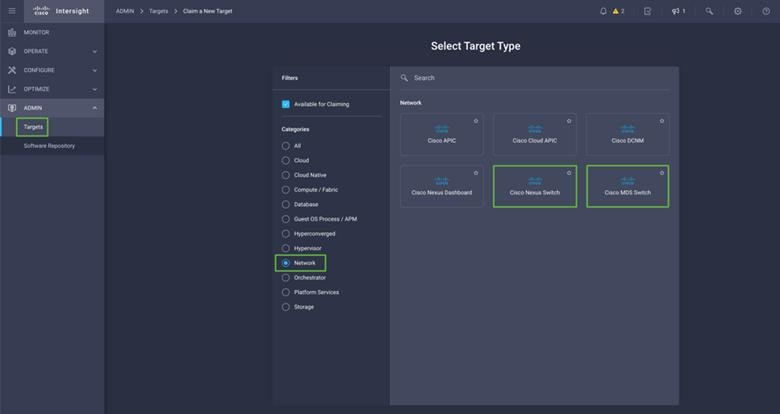Select Guest OS Process / APM
The image size is (780, 414).
[x=286, y=219]
